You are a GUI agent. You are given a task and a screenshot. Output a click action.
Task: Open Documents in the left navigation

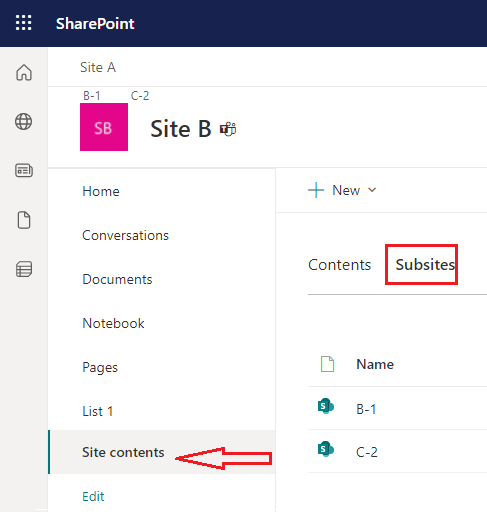pyautogui.click(x=117, y=279)
